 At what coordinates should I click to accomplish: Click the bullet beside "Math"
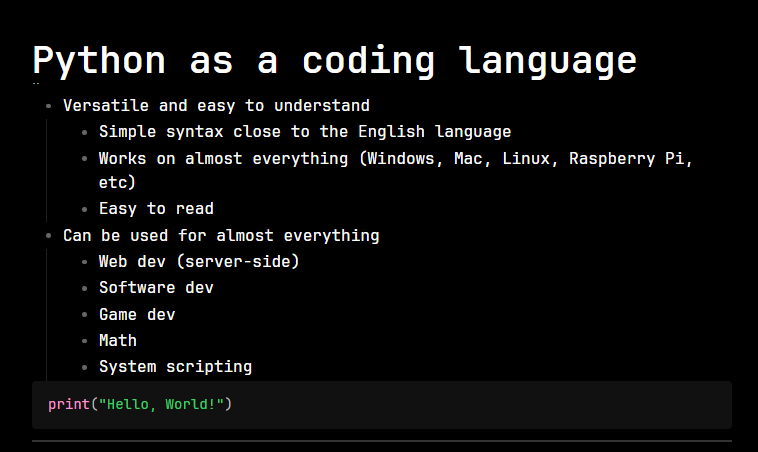(84, 341)
